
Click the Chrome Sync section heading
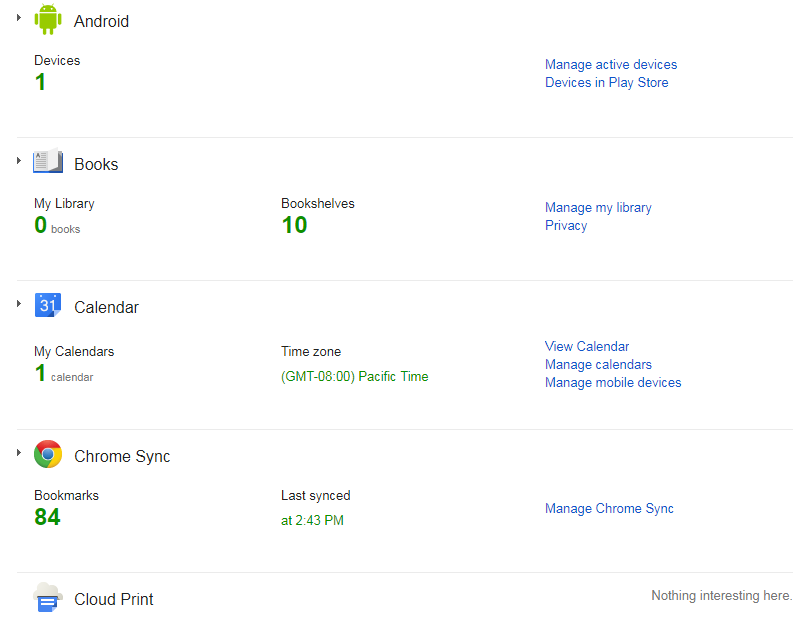point(122,456)
